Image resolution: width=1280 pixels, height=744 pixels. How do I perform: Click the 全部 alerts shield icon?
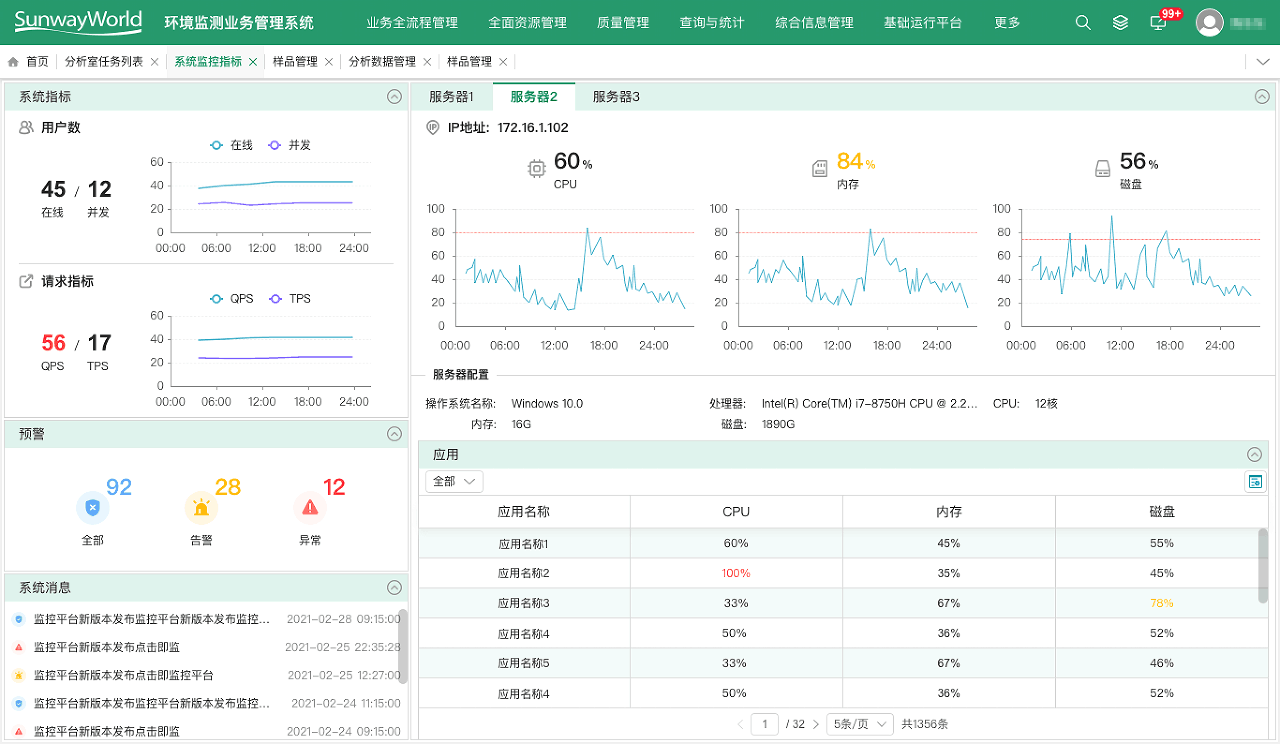(92, 508)
